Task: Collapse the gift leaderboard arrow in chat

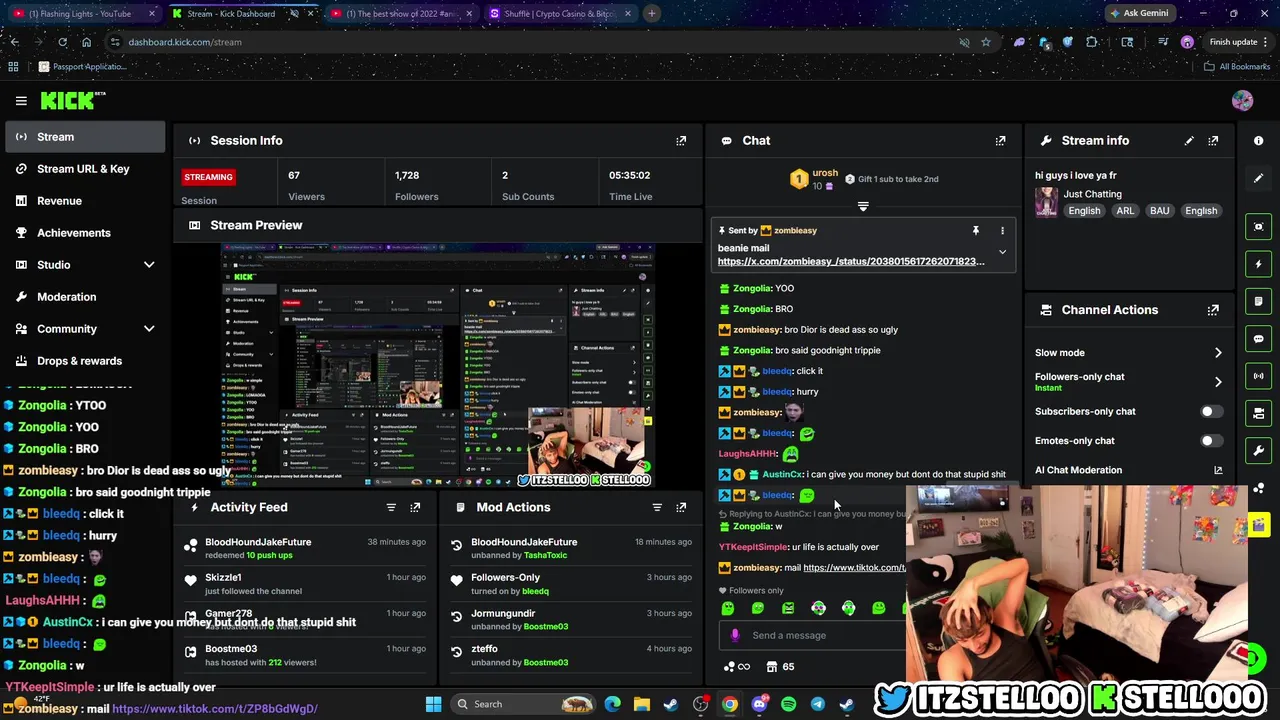Action: coord(863,207)
